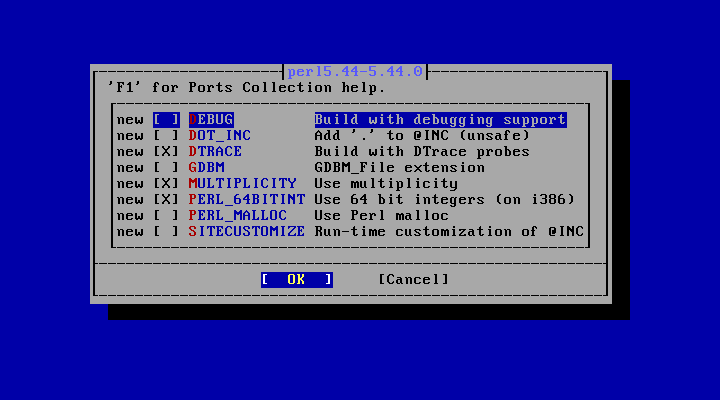Viewport: 720px width, 400px height.
Task: Click 'GDBM_File extension' description
Action: (399, 168)
